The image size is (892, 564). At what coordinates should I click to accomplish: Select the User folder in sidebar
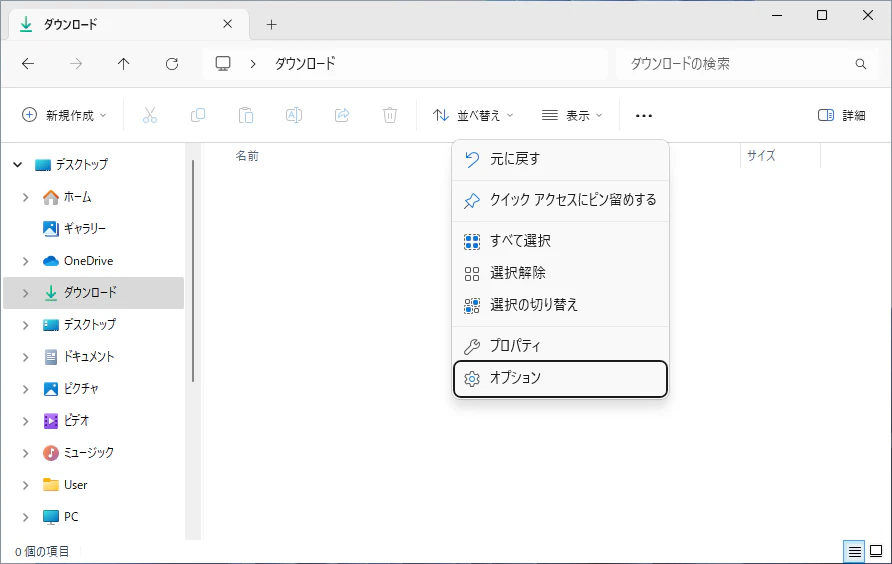[x=76, y=485]
